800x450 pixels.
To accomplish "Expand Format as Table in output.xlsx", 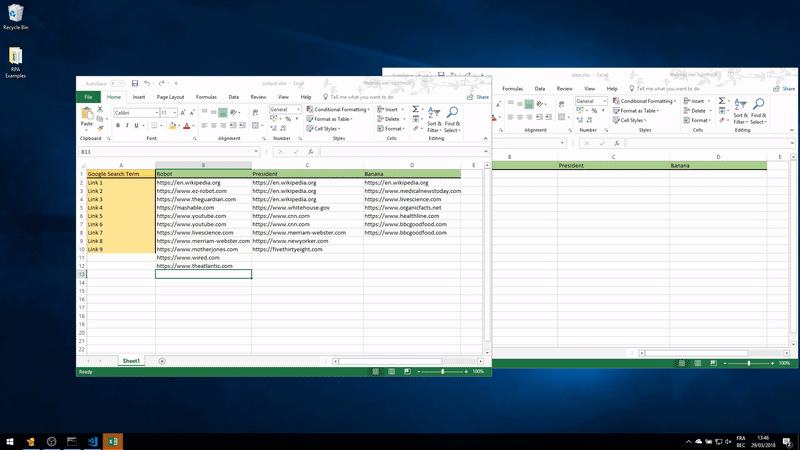I will point(330,119).
